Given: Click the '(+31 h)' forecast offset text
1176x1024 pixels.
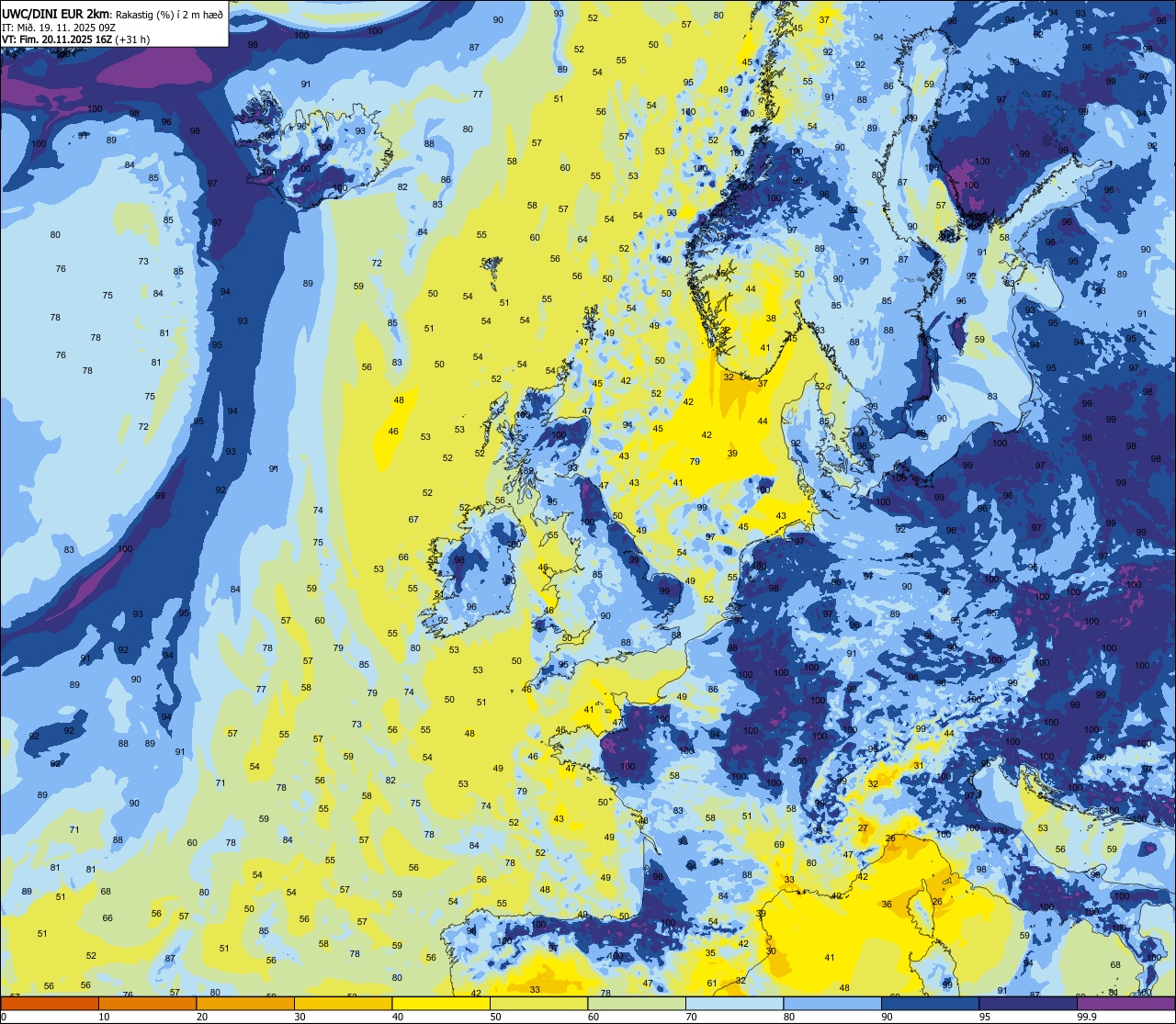Looking at the screenshot, I should [x=133, y=39].
